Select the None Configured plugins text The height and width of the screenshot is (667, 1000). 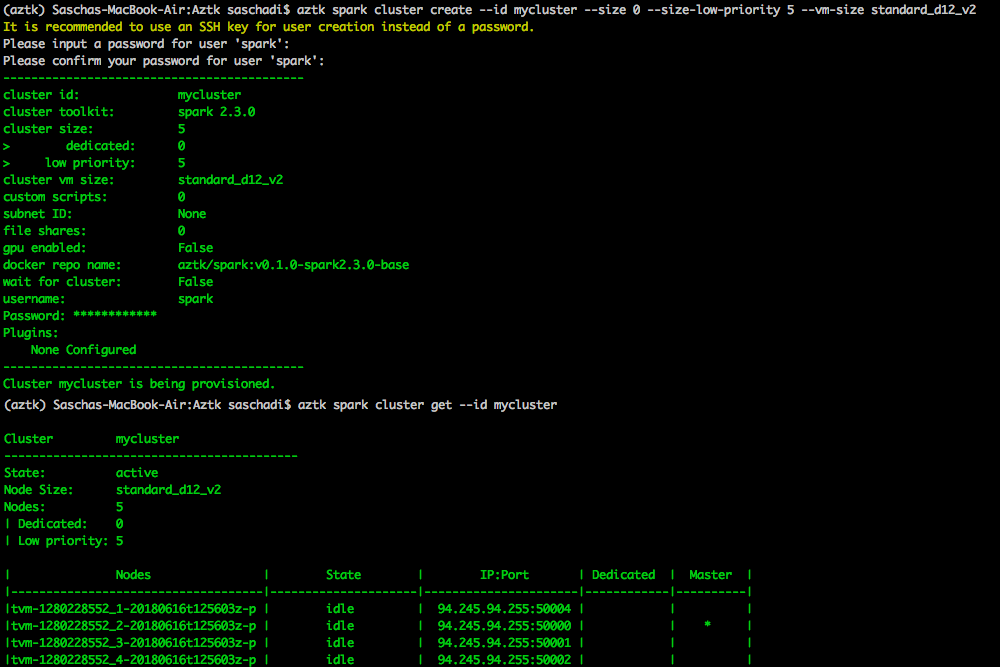(84, 349)
